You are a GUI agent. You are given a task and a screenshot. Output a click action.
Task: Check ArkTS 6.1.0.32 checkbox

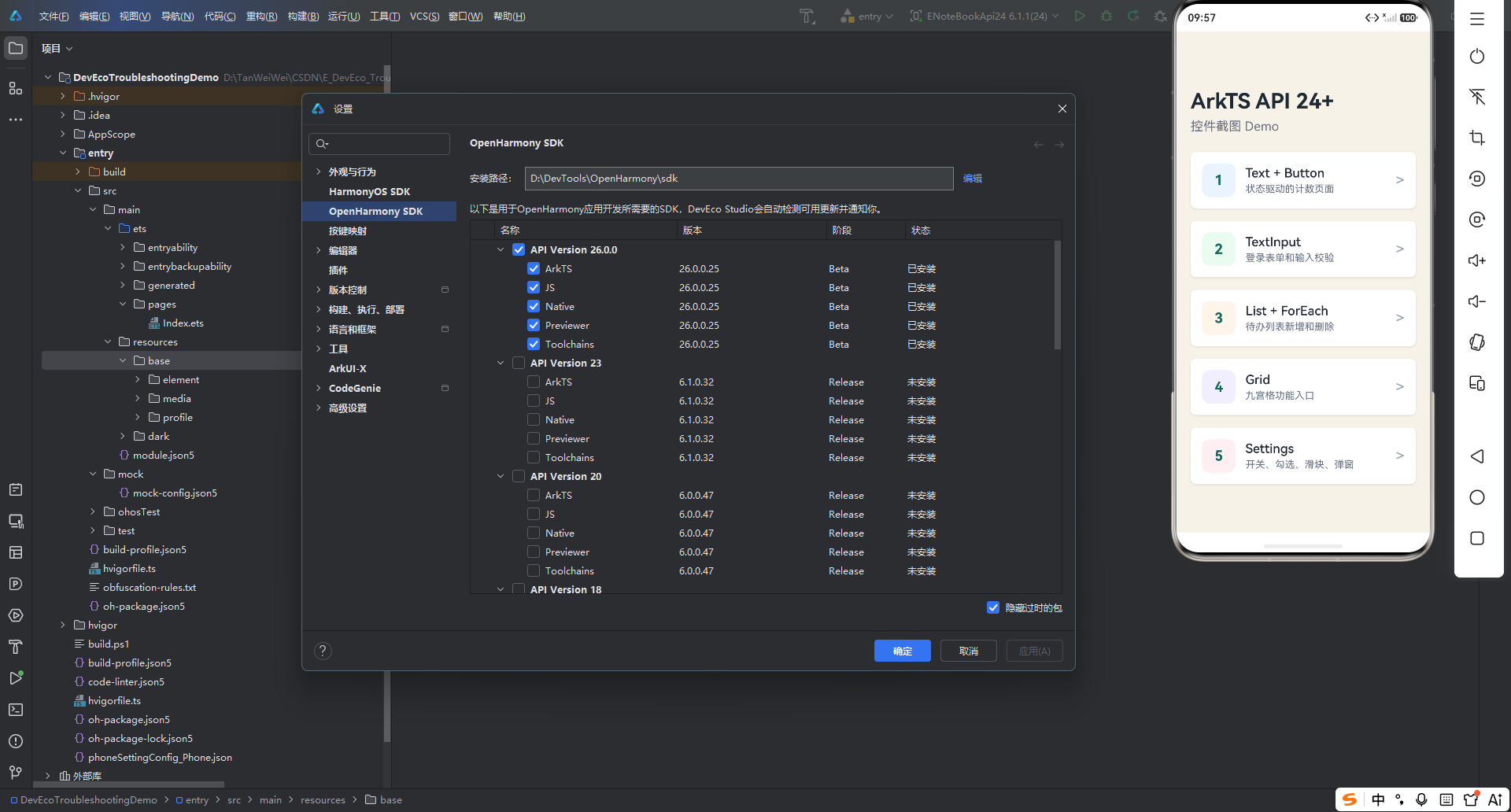(534, 382)
